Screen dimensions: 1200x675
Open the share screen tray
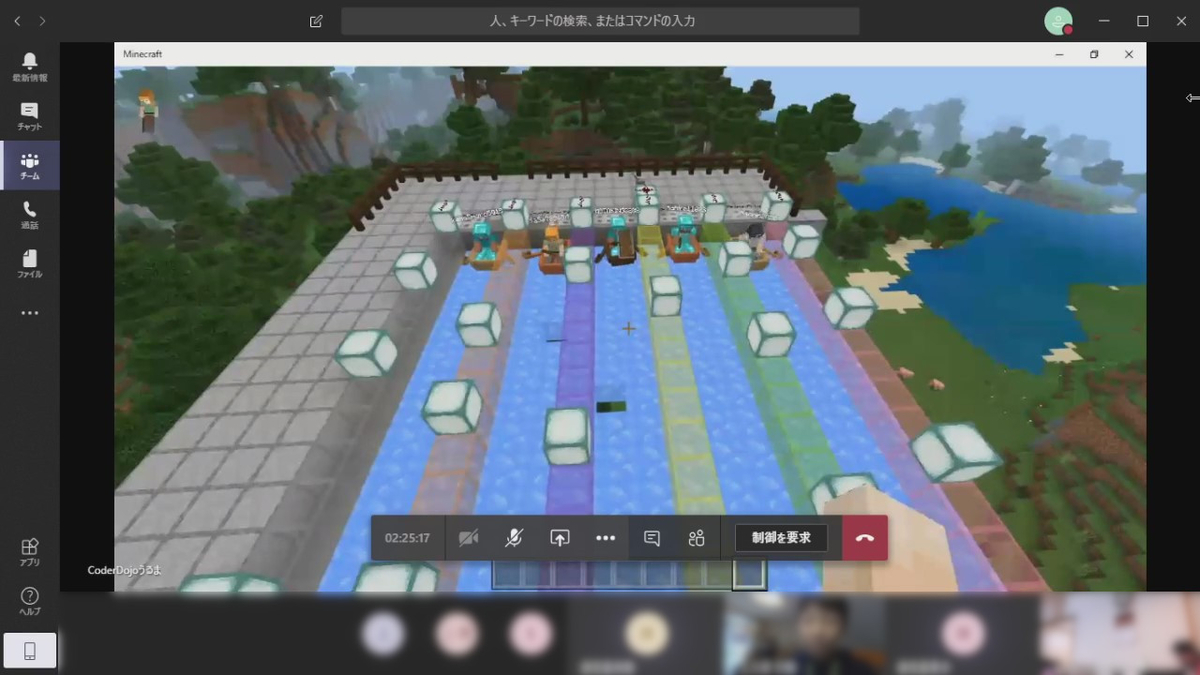point(559,538)
